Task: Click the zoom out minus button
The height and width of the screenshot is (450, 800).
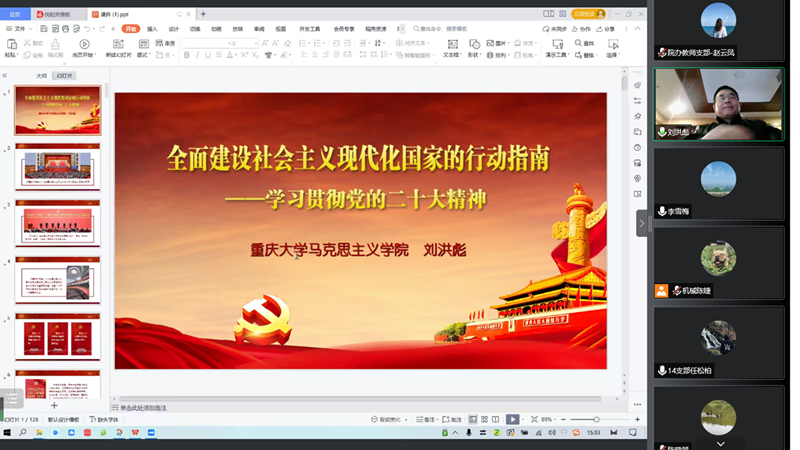Action: [x=563, y=419]
